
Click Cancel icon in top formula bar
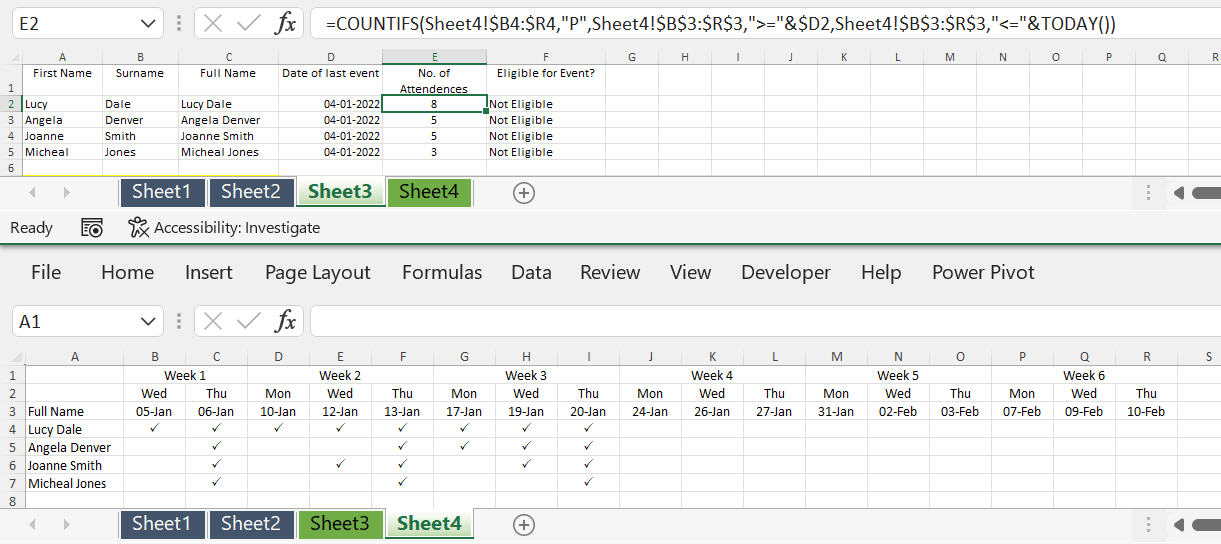point(213,23)
